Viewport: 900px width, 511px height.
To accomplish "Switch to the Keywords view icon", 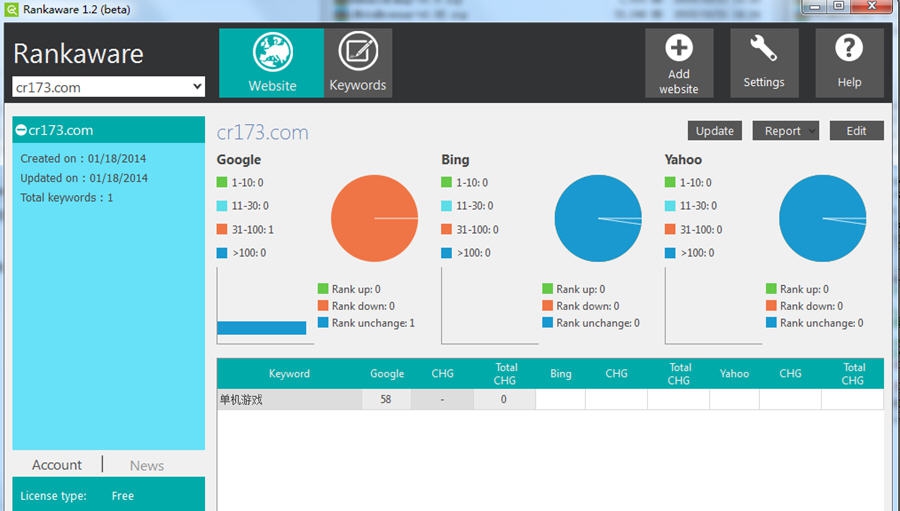I will pos(358,51).
